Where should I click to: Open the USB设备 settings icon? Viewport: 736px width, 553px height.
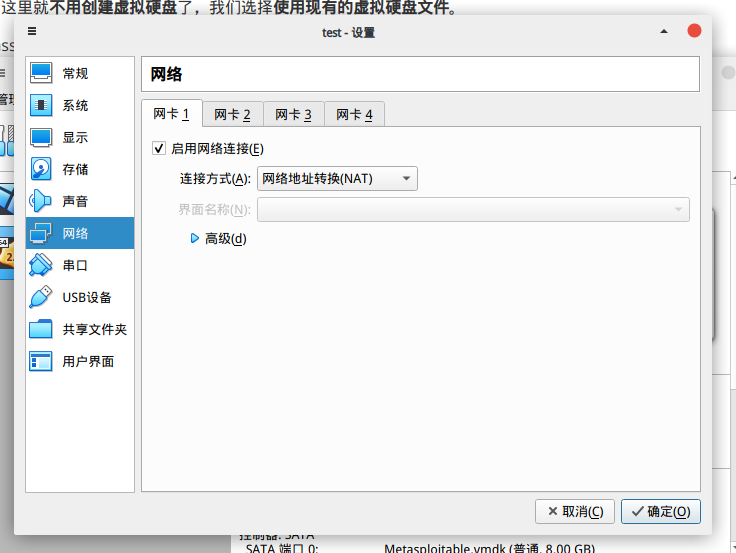pyautogui.click(x=41, y=297)
